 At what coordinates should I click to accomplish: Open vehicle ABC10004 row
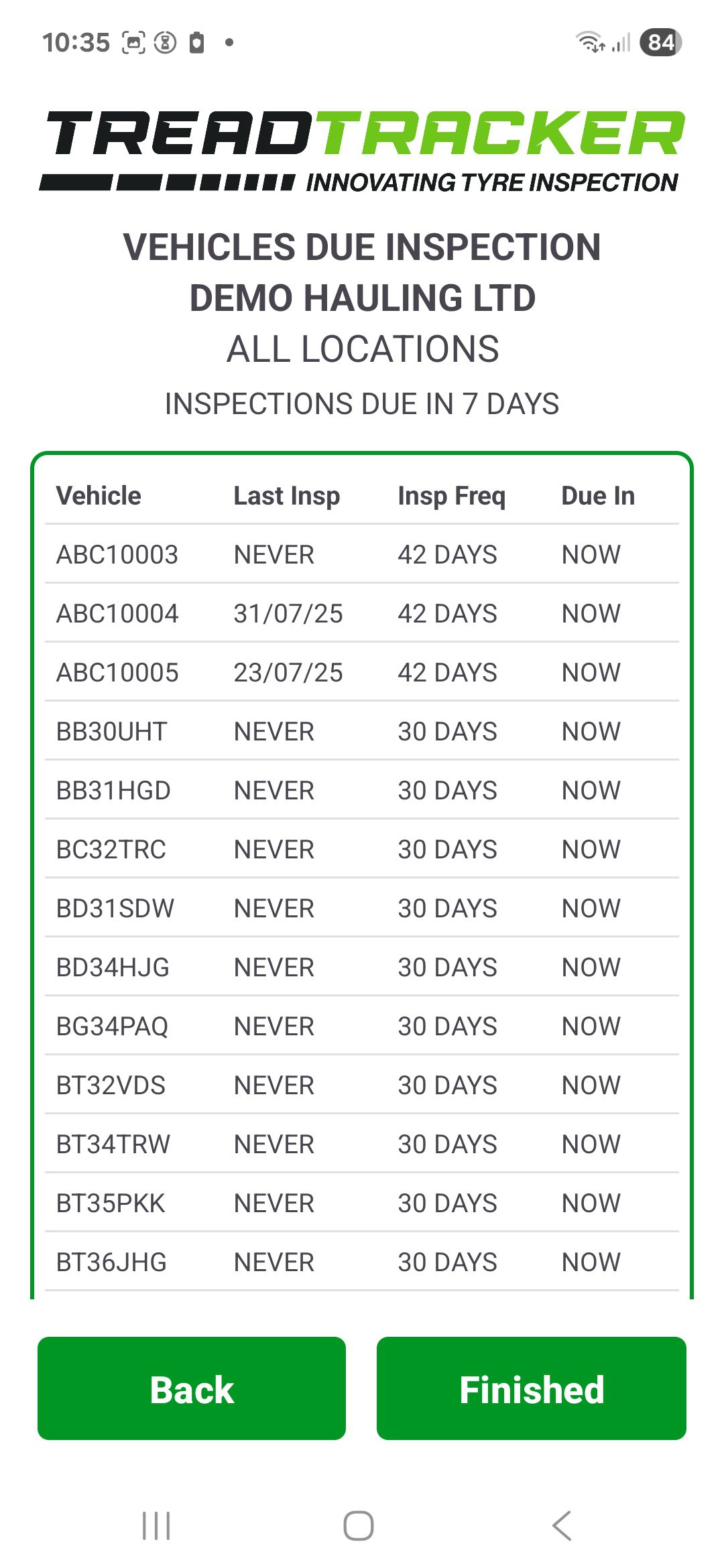(117, 614)
